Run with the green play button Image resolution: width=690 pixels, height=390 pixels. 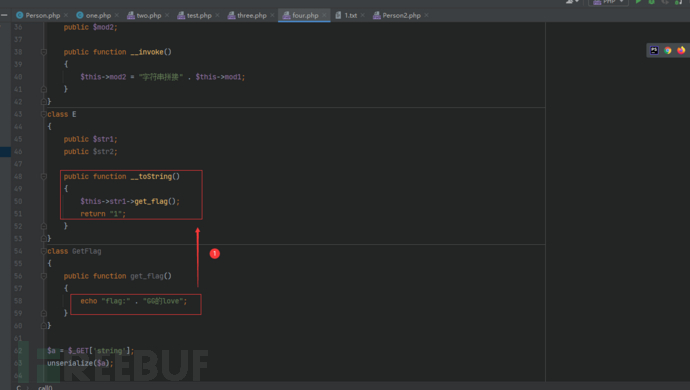(x=638, y=2)
